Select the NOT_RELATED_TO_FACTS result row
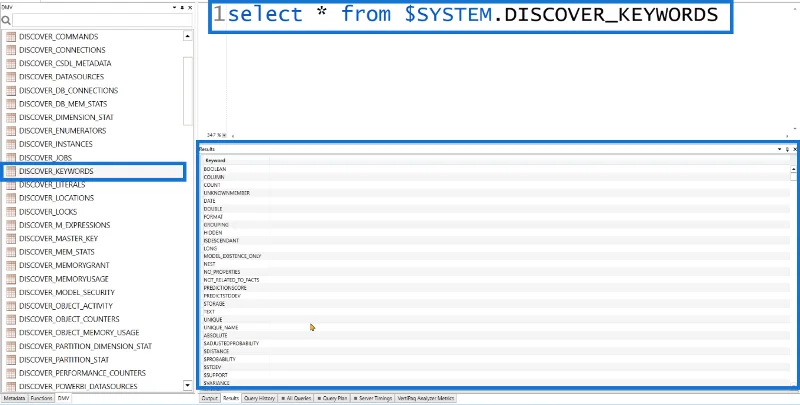 [495, 280]
